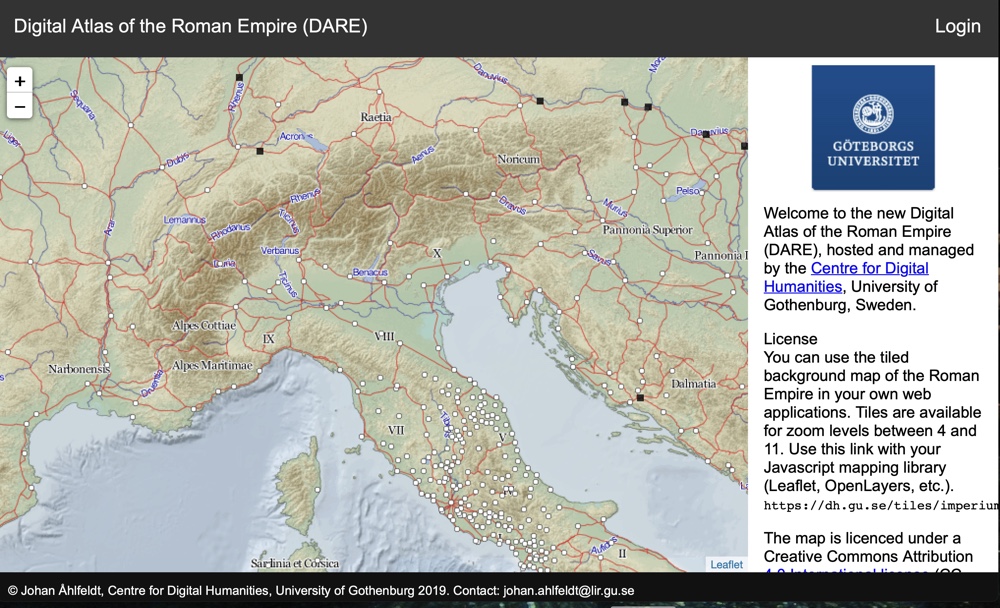This screenshot has height=608, width=1000.
Task: Follow the Leaflet attribution link
Action: click(x=726, y=565)
